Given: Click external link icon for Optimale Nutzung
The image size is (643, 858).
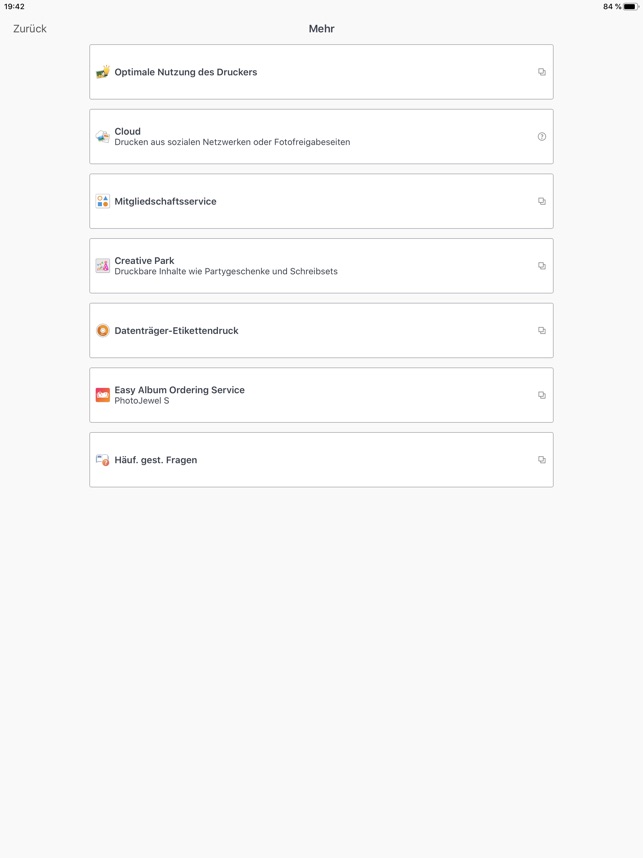Looking at the screenshot, I should [542, 72].
